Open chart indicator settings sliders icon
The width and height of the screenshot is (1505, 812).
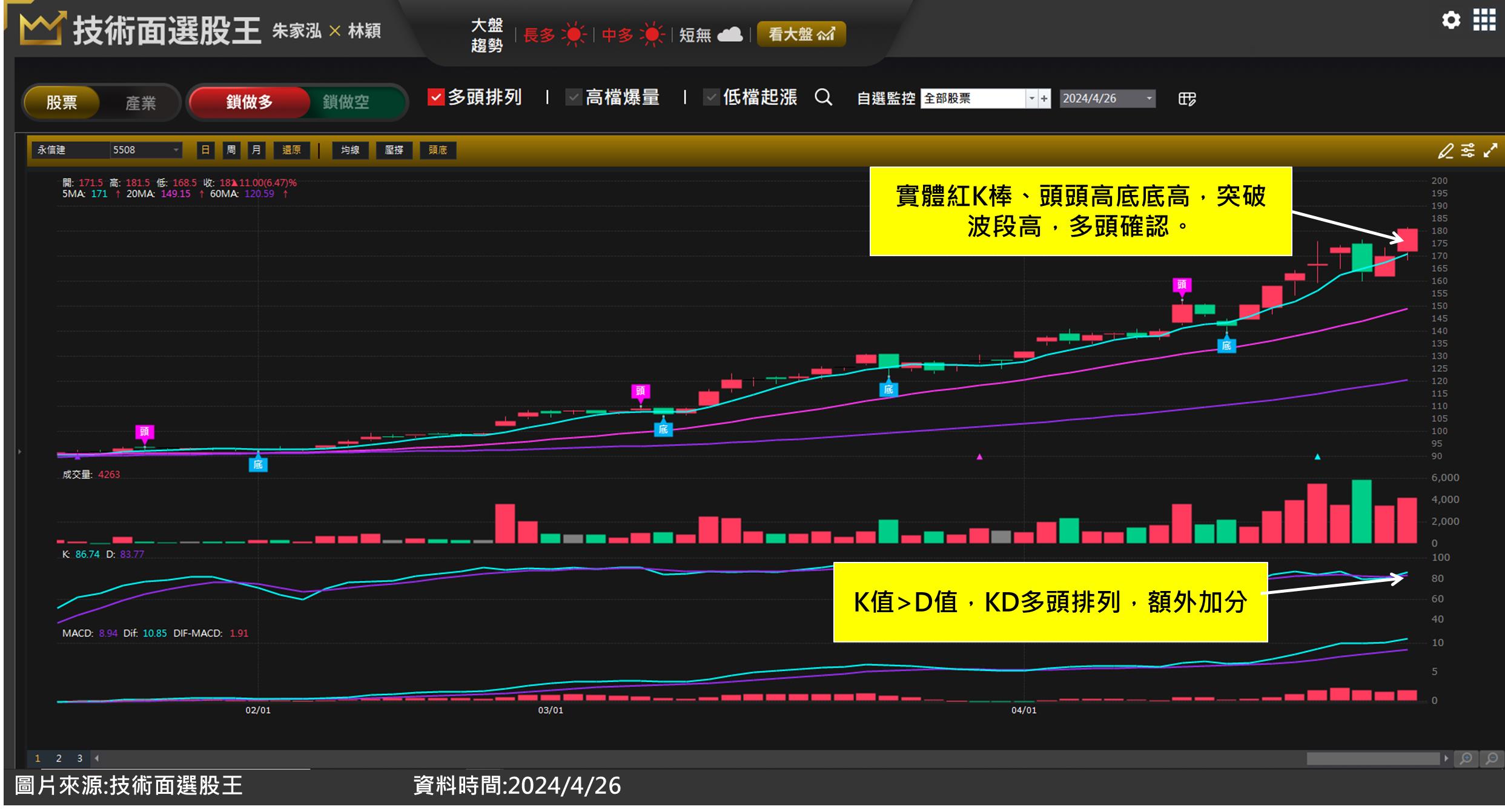[1468, 150]
